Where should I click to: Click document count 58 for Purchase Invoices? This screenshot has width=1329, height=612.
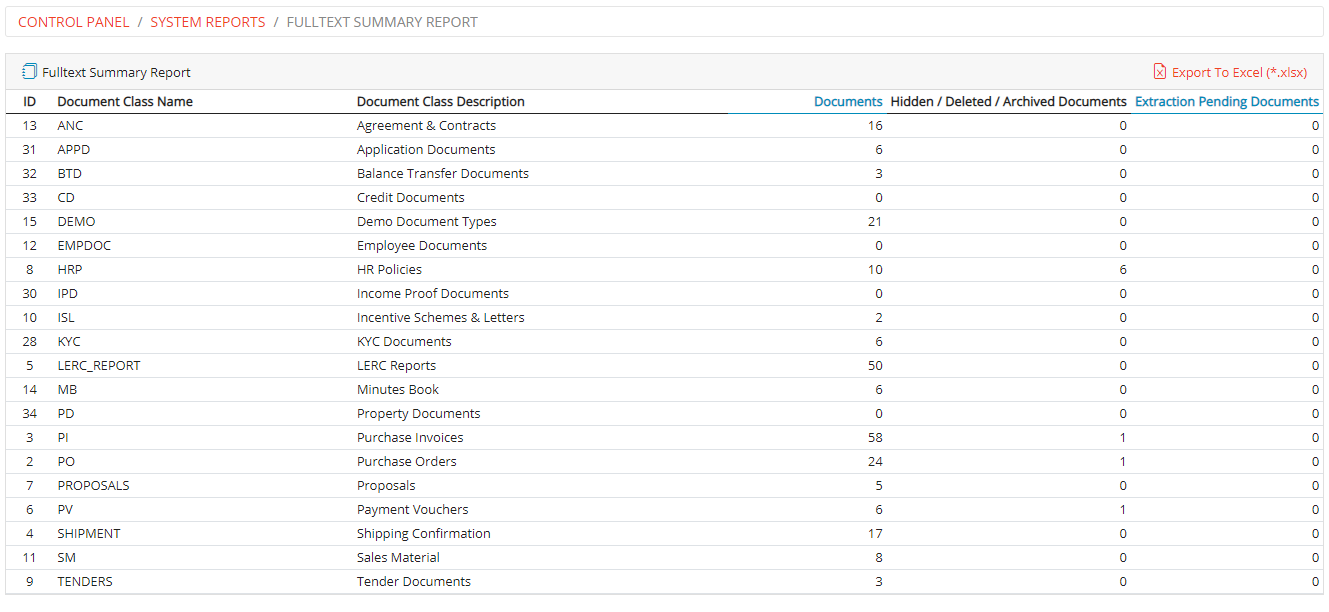tap(875, 438)
